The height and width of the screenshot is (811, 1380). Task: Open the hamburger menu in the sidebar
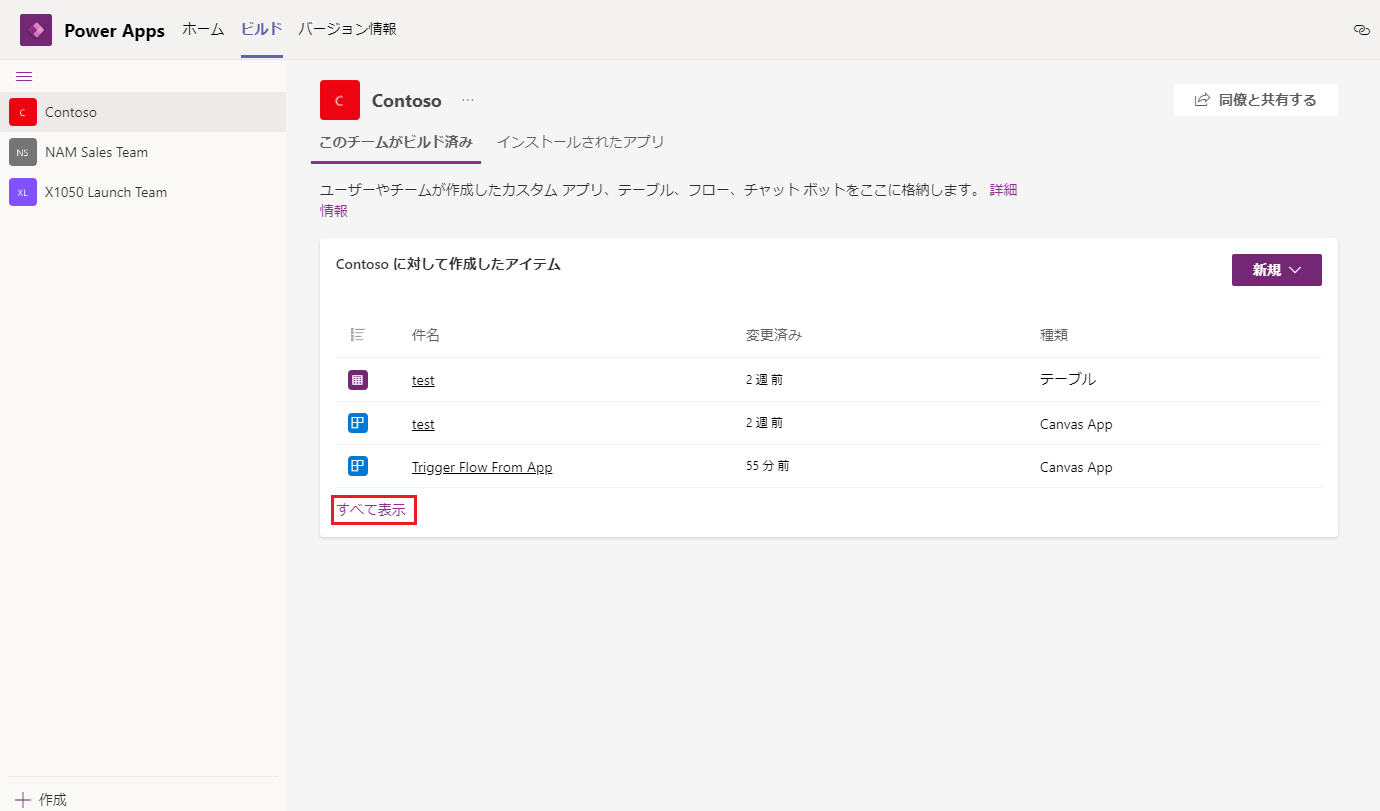(x=24, y=76)
